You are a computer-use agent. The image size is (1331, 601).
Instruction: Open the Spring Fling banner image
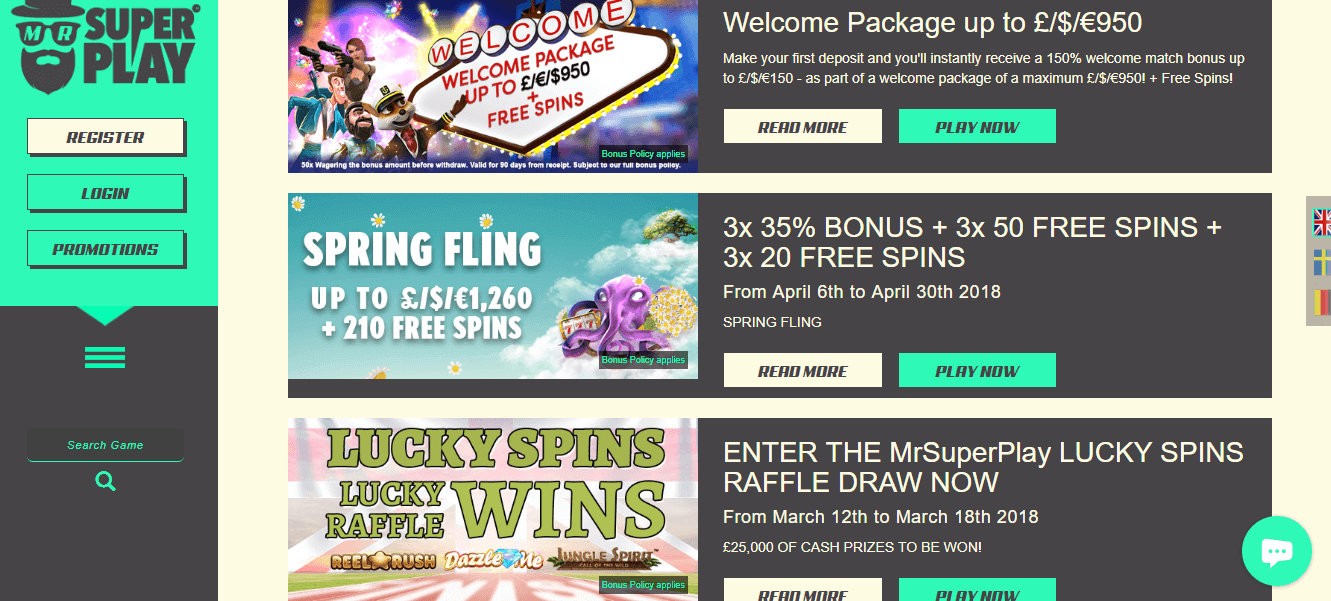[x=493, y=286]
